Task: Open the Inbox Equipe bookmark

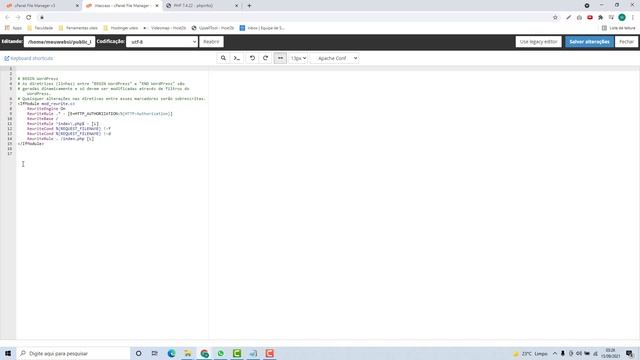Action: pyautogui.click(x=262, y=28)
